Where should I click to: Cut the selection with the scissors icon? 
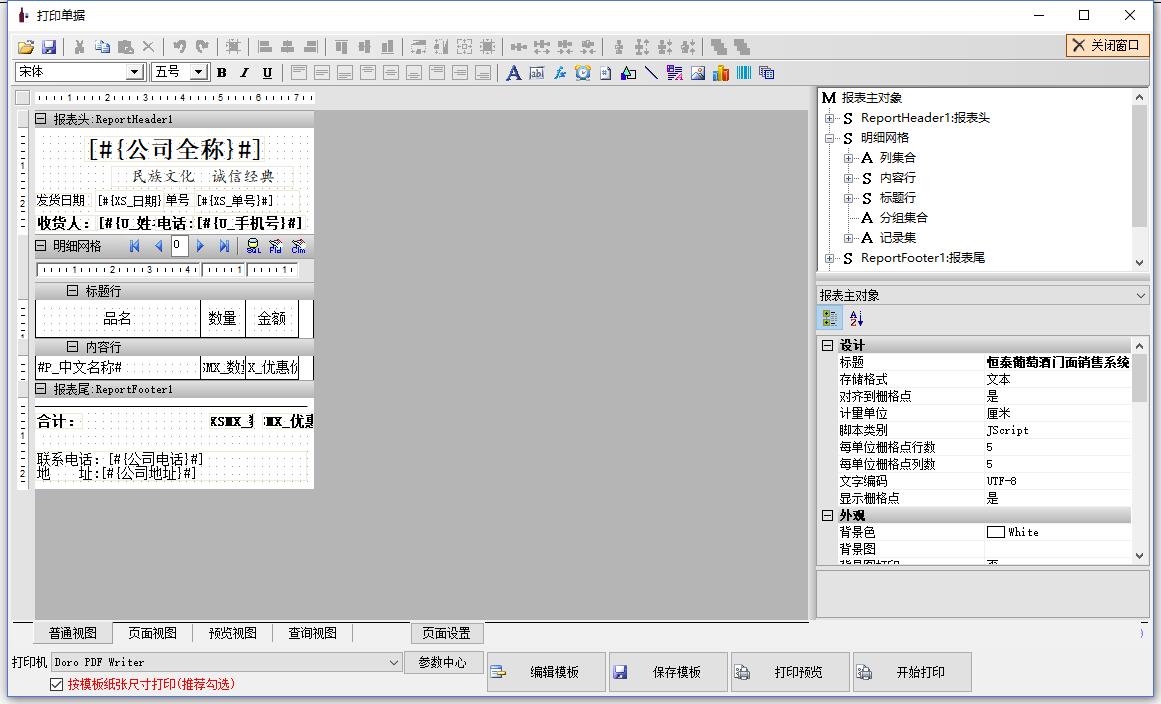[x=79, y=47]
